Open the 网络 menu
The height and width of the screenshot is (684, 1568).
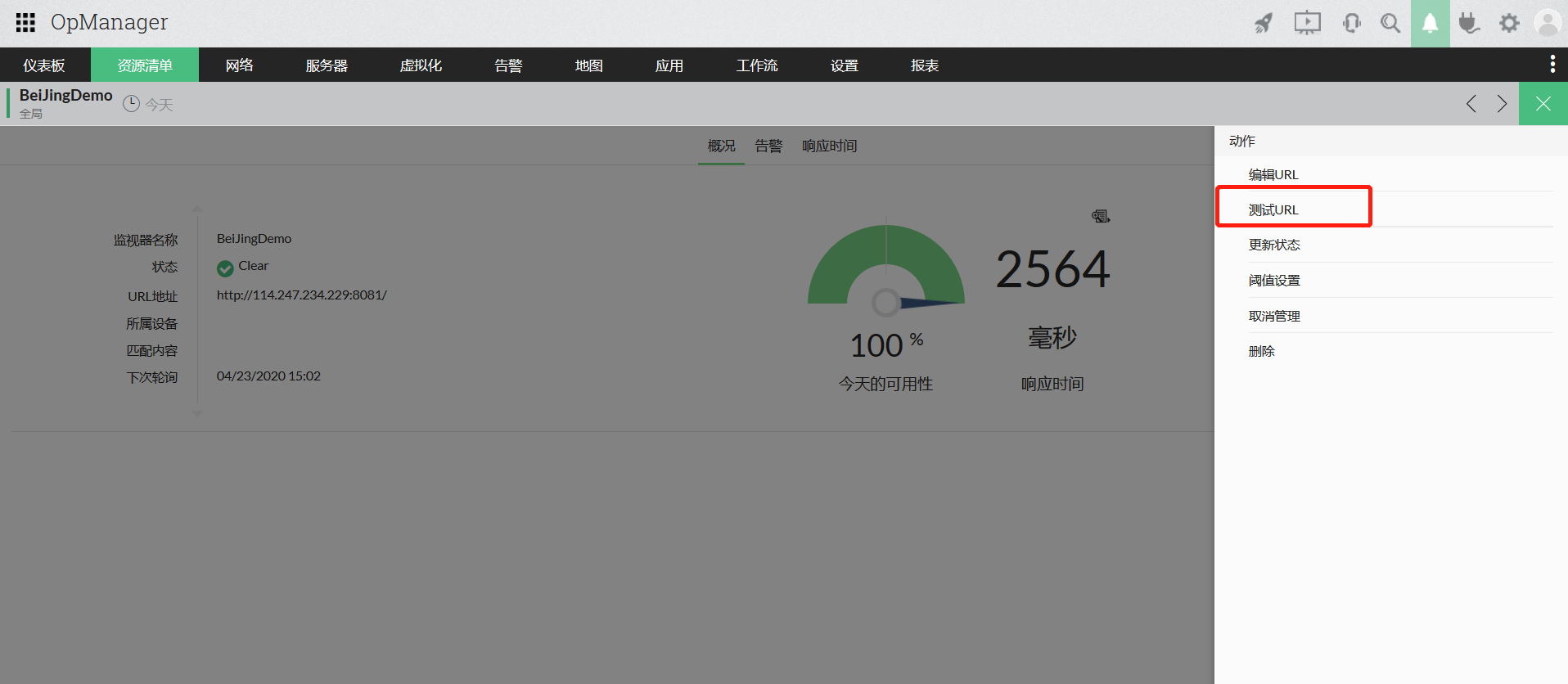point(239,65)
